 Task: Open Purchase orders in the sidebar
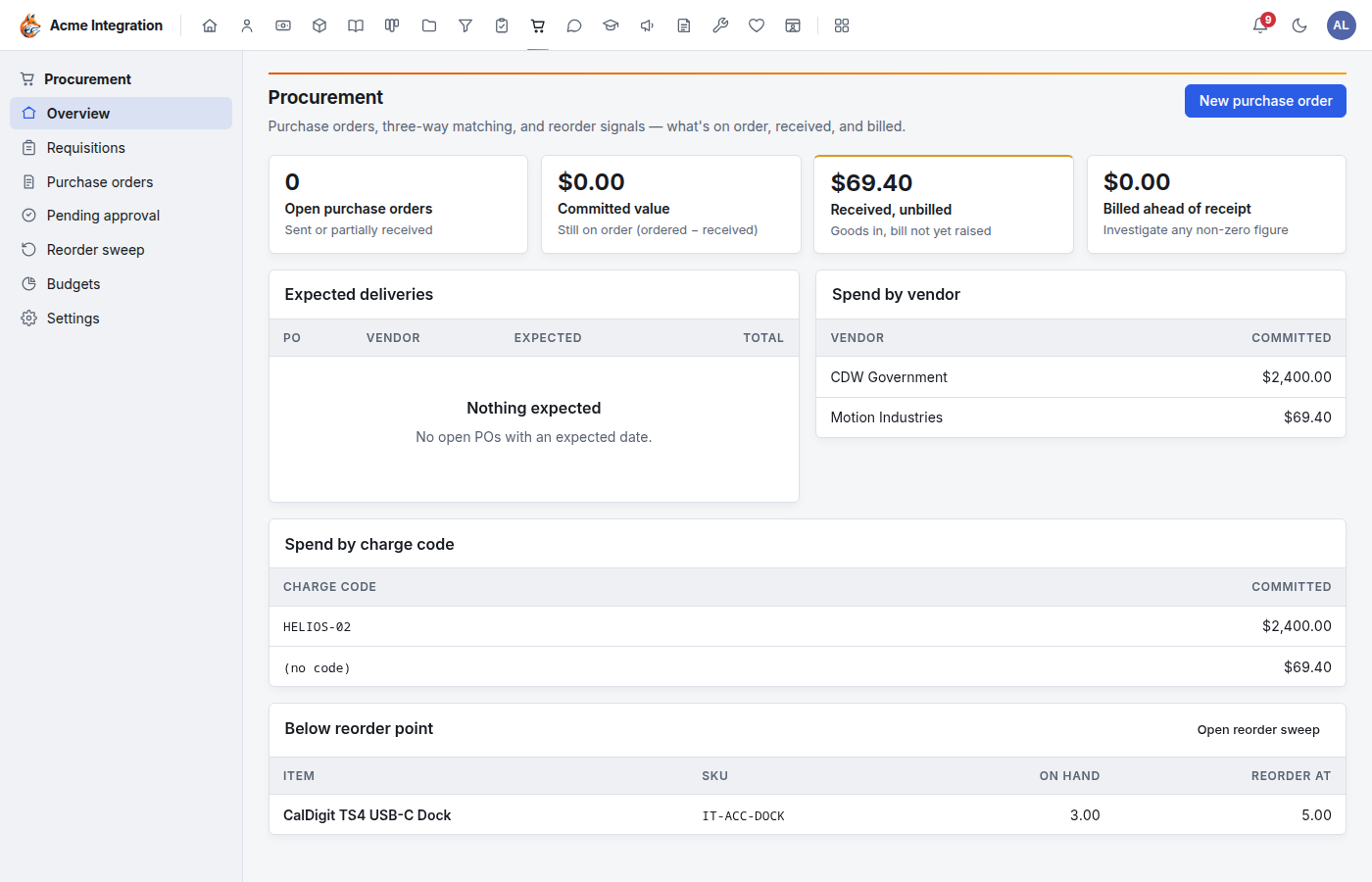point(121,182)
